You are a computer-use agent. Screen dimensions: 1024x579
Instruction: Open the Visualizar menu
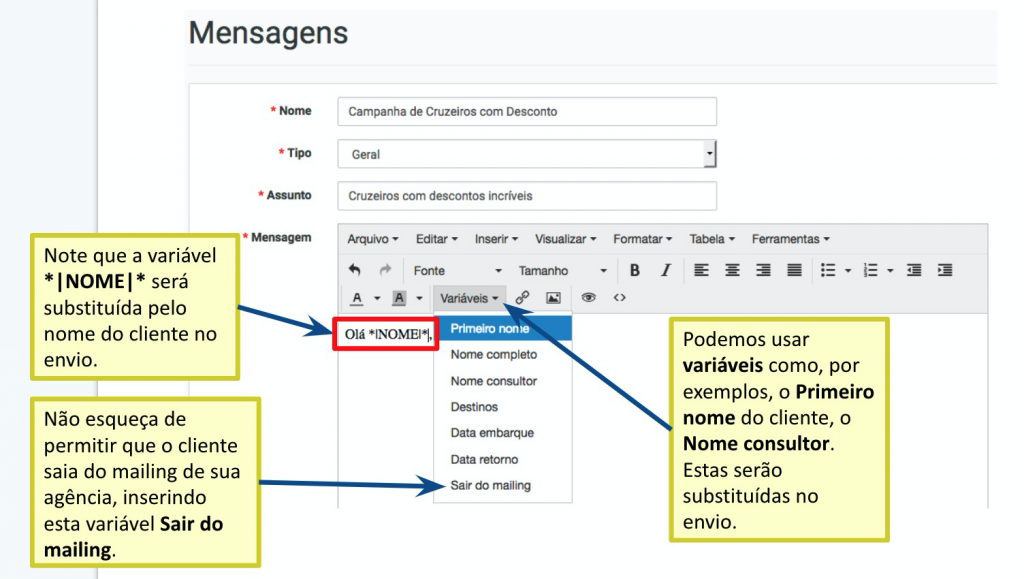pyautogui.click(x=566, y=239)
